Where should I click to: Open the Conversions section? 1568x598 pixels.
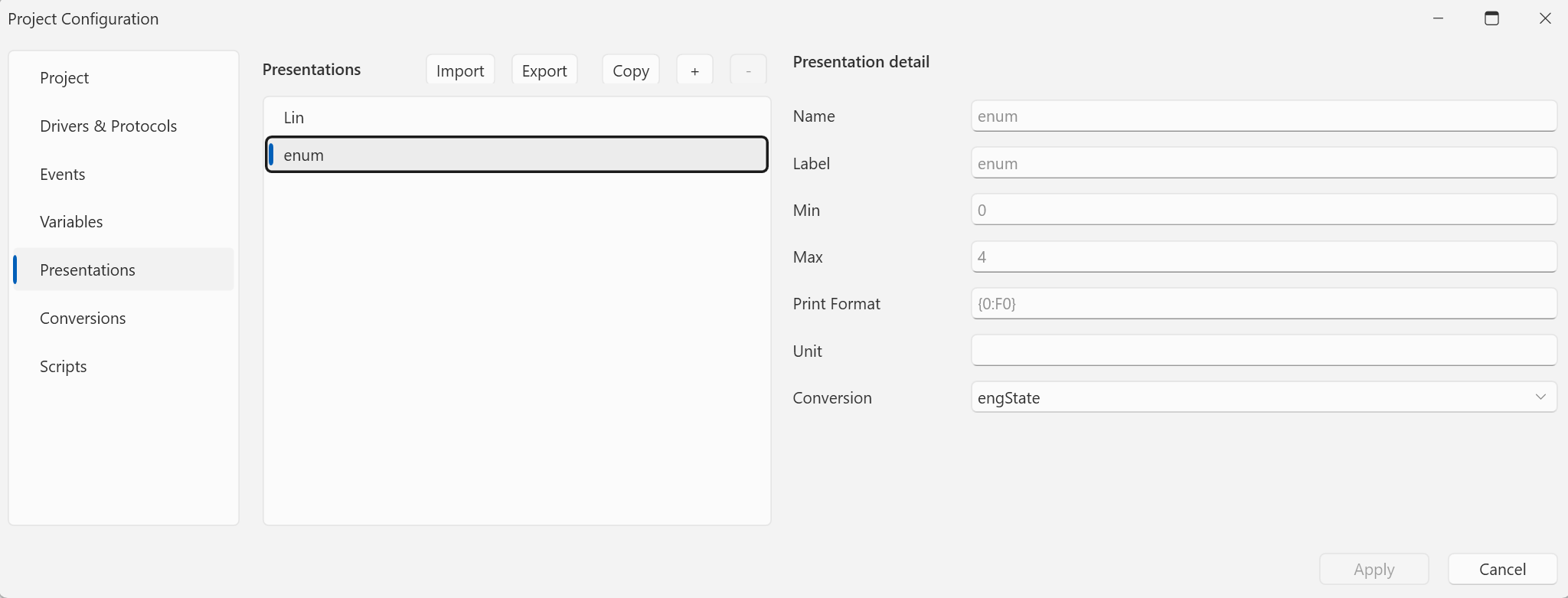[123, 319]
